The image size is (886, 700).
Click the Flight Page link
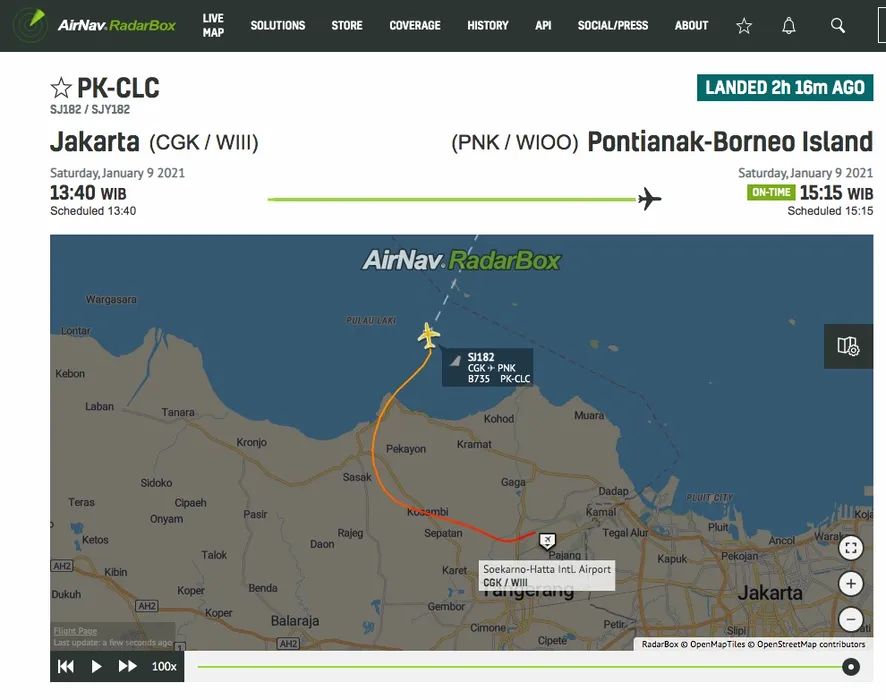tap(75, 631)
